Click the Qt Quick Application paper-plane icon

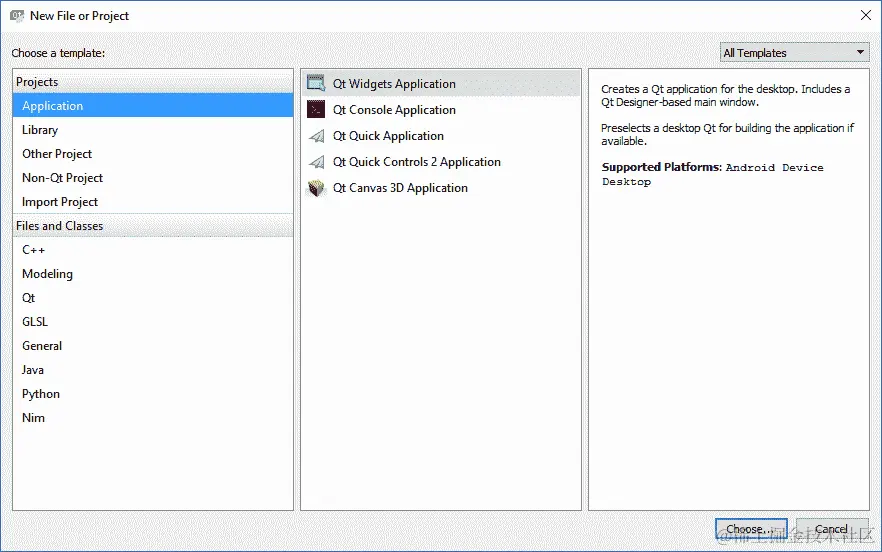coord(317,136)
